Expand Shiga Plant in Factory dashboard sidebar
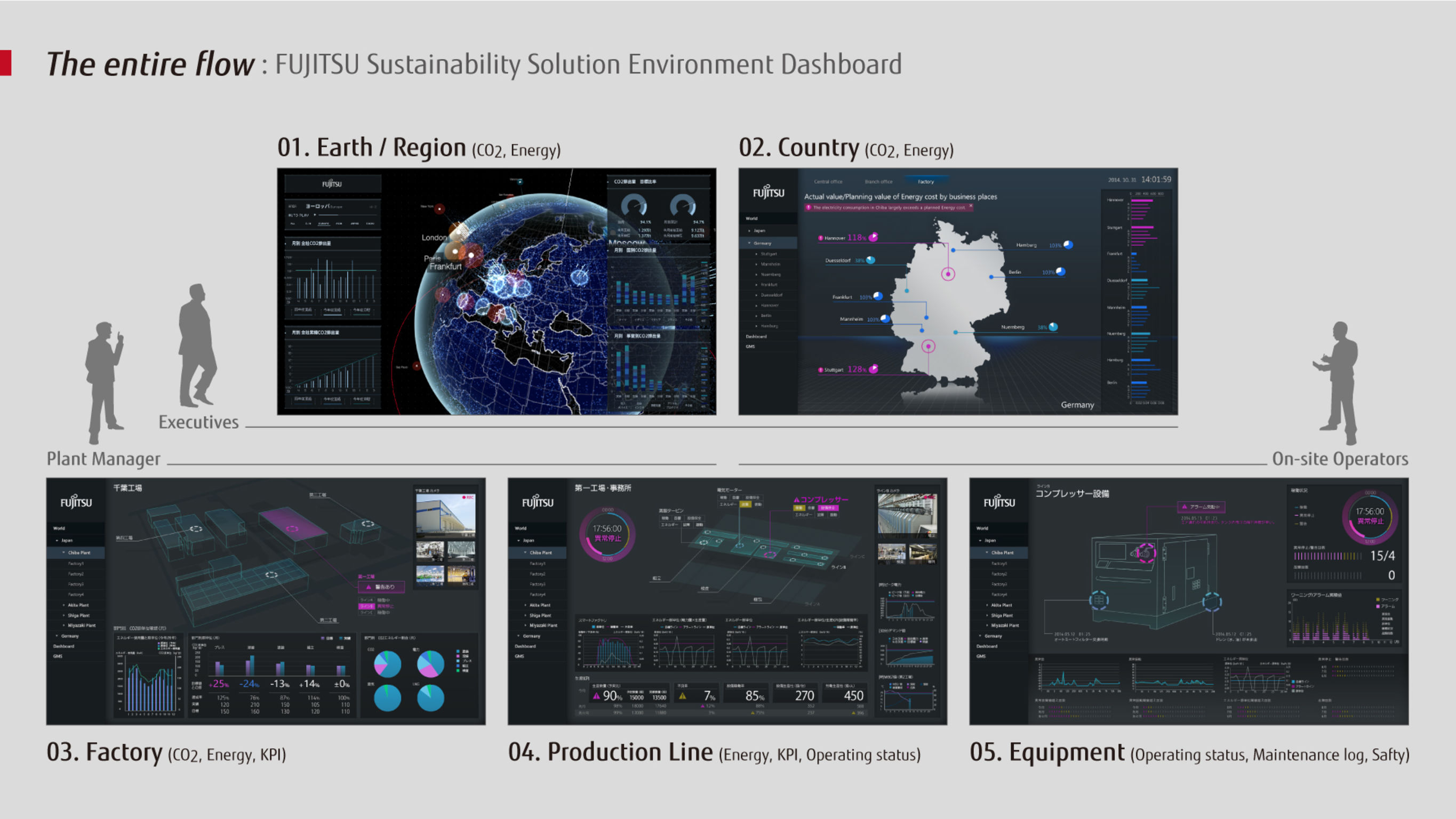Viewport: 1456px width, 819px height. [64, 615]
